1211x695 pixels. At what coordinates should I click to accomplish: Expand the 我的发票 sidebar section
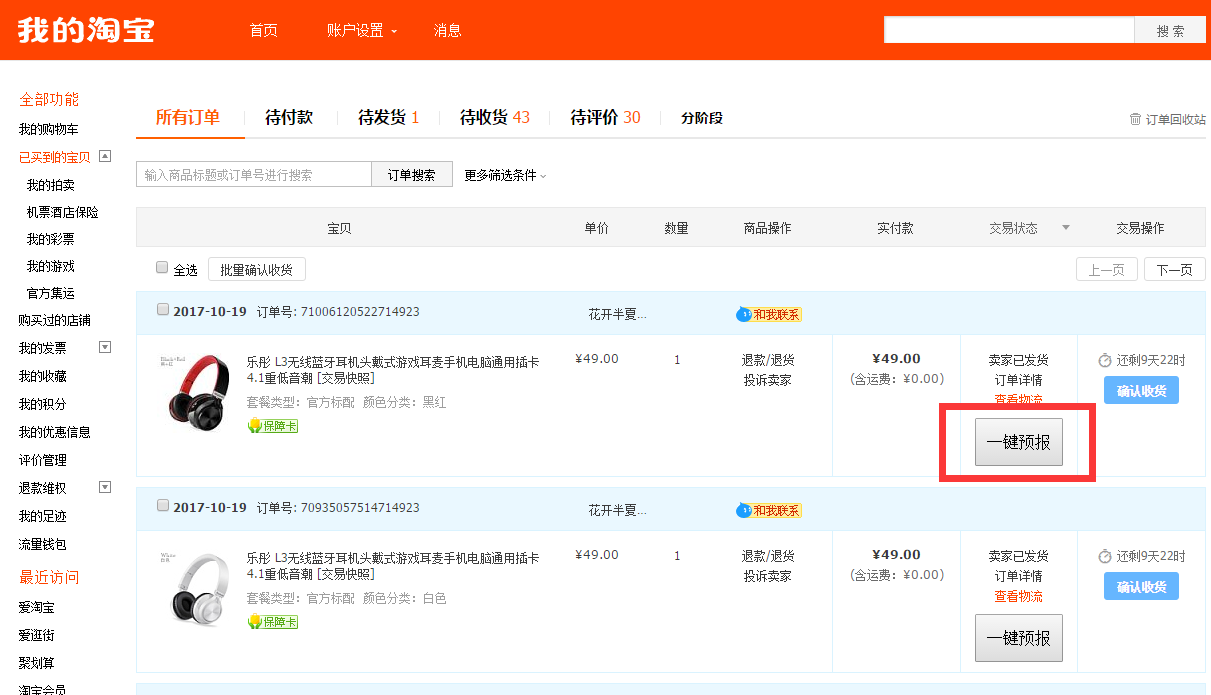[104, 347]
